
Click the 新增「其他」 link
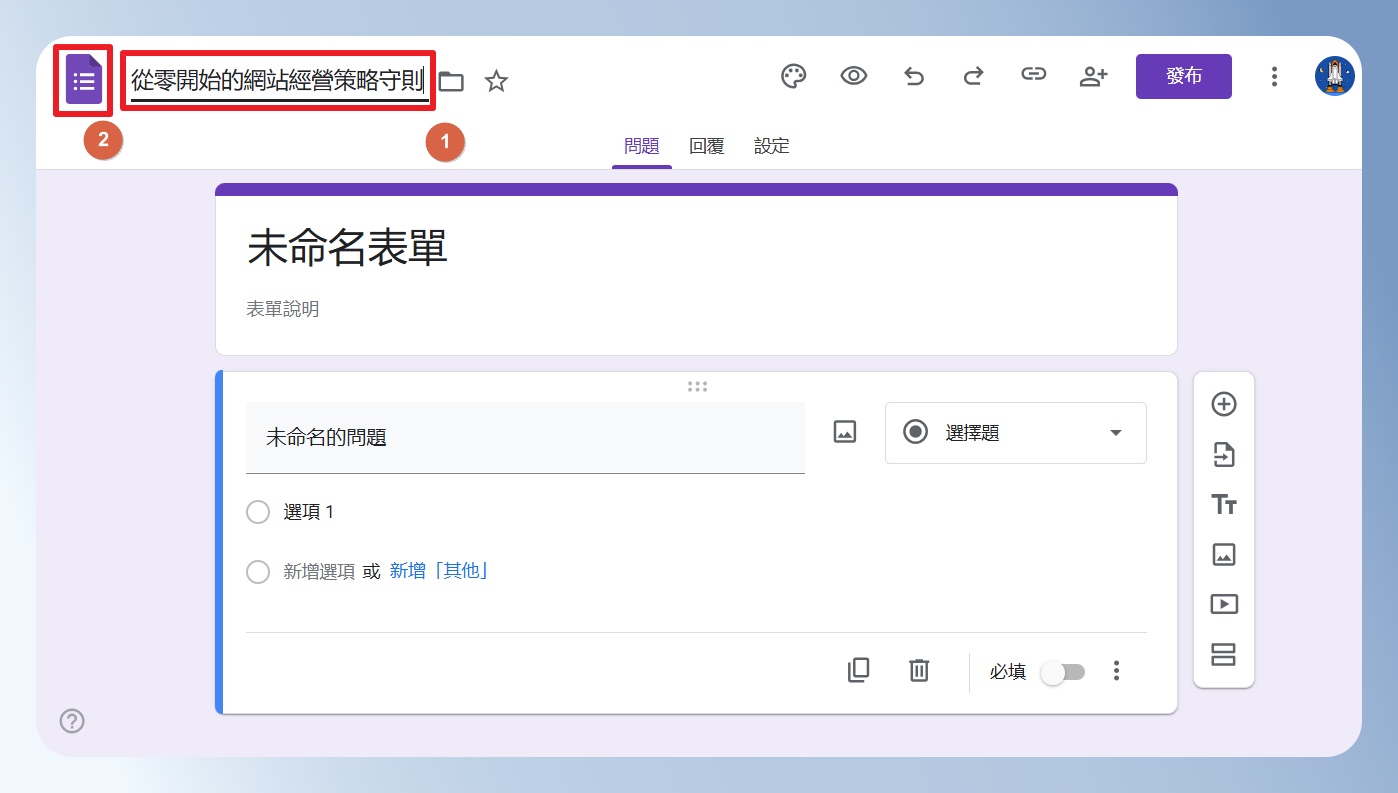[x=439, y=571]
